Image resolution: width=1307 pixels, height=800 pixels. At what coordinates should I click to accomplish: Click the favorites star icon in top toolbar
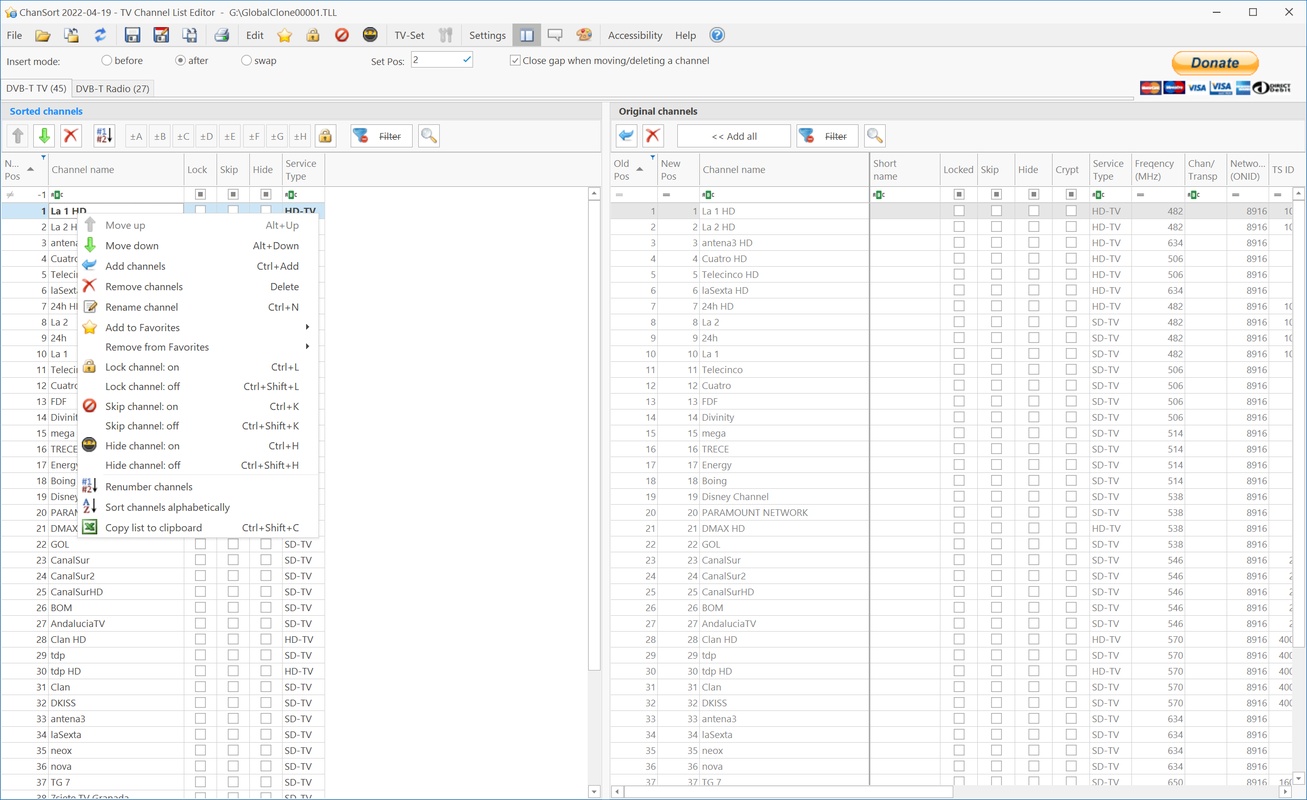click(x=285, y=35)
